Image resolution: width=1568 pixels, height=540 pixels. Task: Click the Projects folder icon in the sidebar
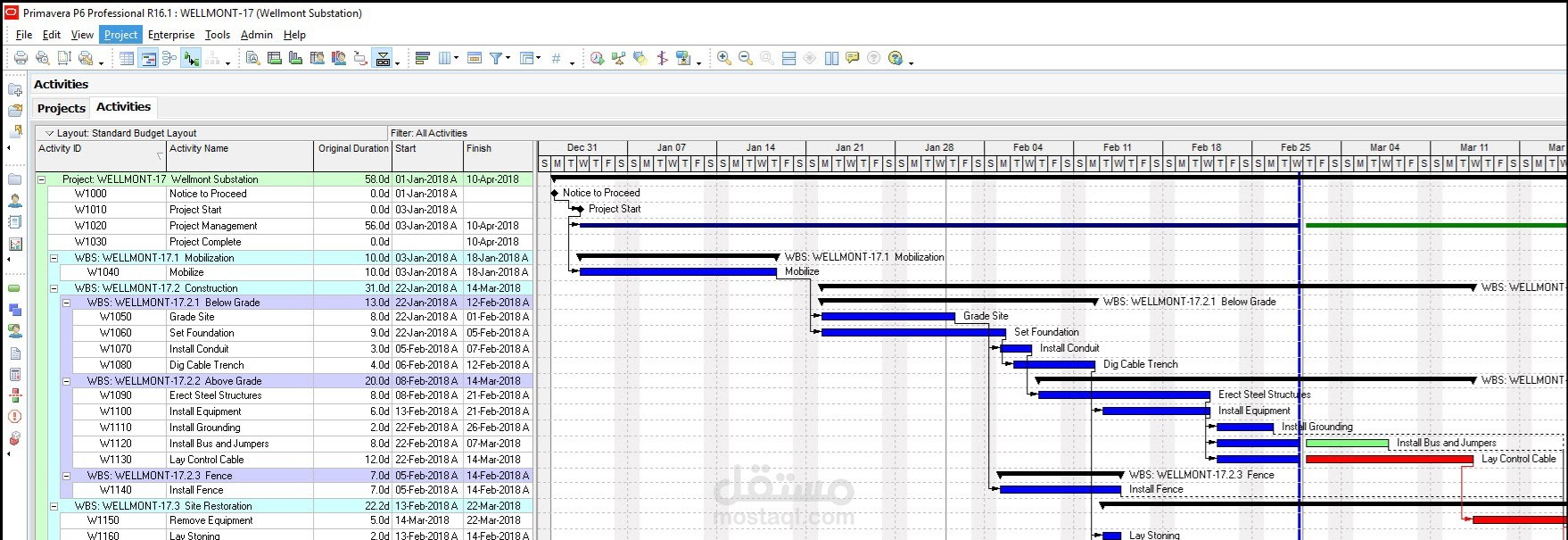[14, 179]
